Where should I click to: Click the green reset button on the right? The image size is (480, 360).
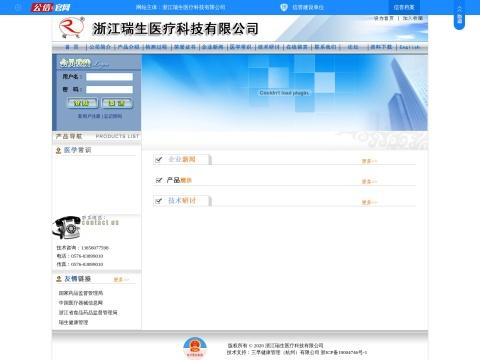coord(117,103)
